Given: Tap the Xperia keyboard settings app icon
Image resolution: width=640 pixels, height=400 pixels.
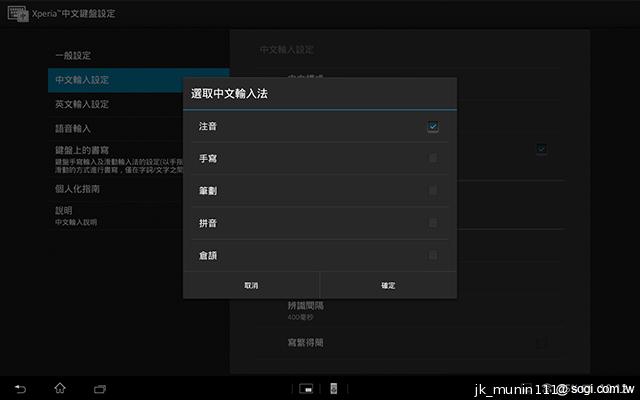Looking at the screenshot, I should coord(18,13).
